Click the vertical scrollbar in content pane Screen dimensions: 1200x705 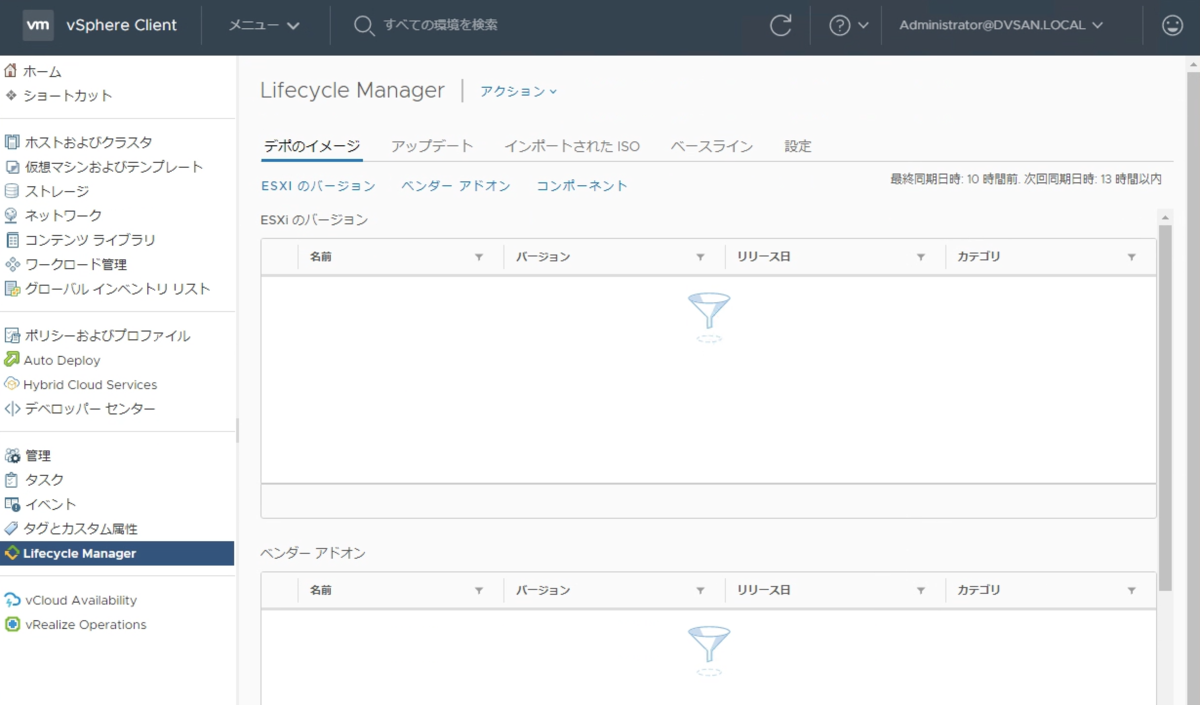pyautogui.click(x=1165, y=406)
